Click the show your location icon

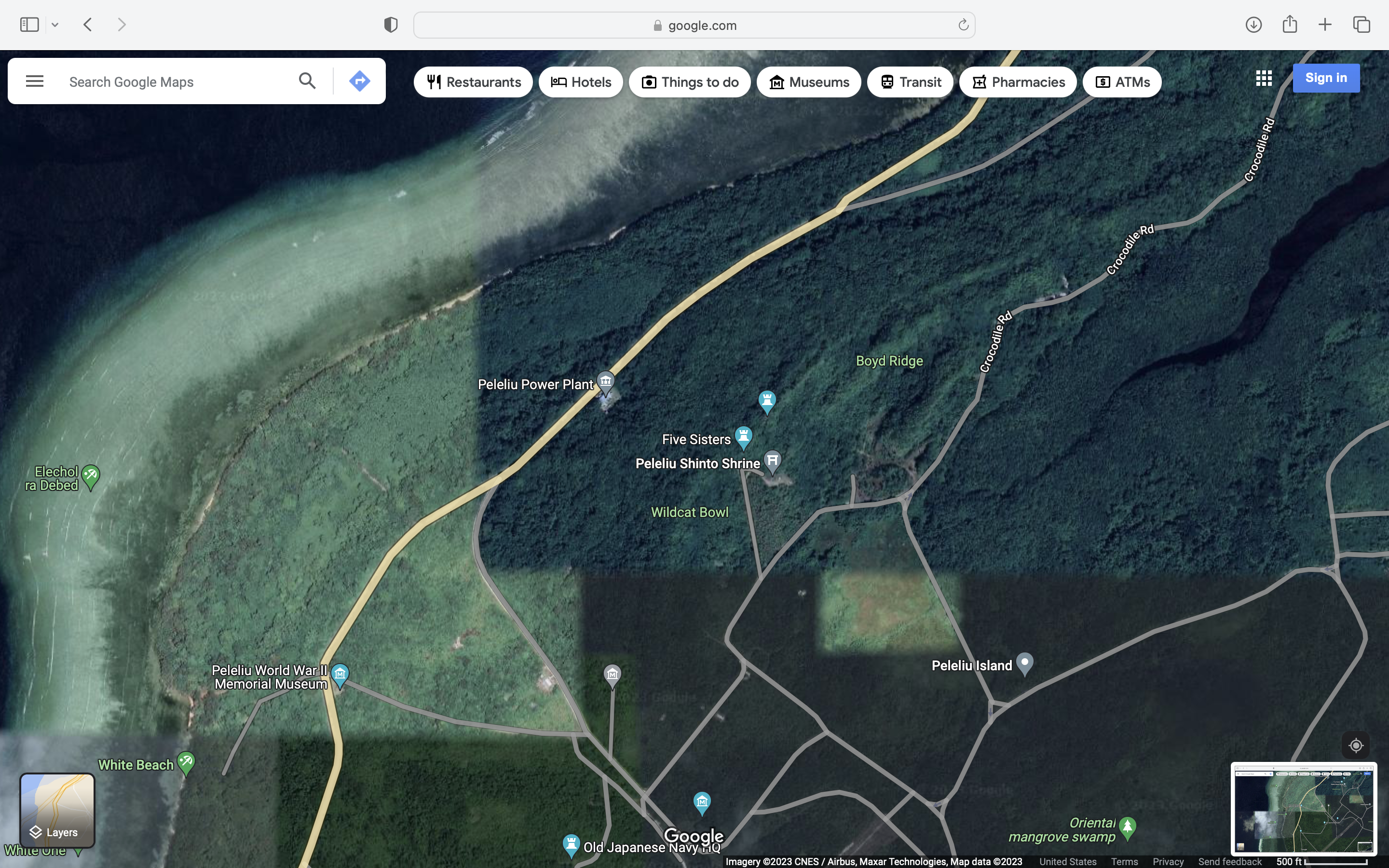click(1356, 745)
